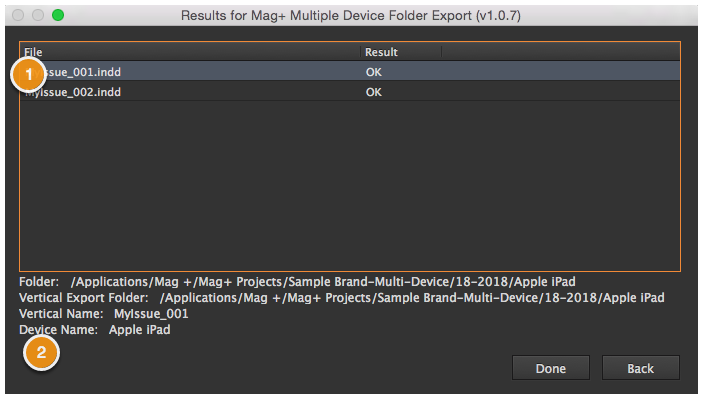Select the MyIssue_002.indd row
This screenshot has width=703, height=399.
(x=350, y=92)
